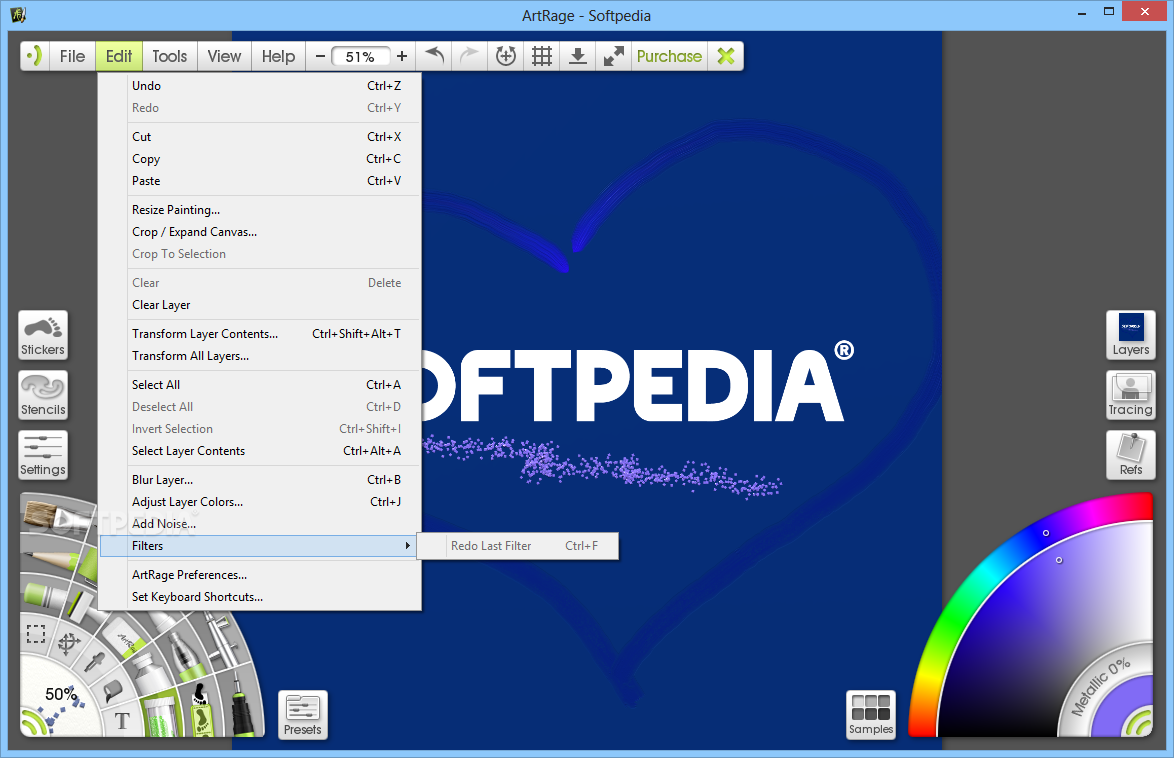The image size is (1174, 758).
Task: Select the Pencil tool
Action: point(50,560)
